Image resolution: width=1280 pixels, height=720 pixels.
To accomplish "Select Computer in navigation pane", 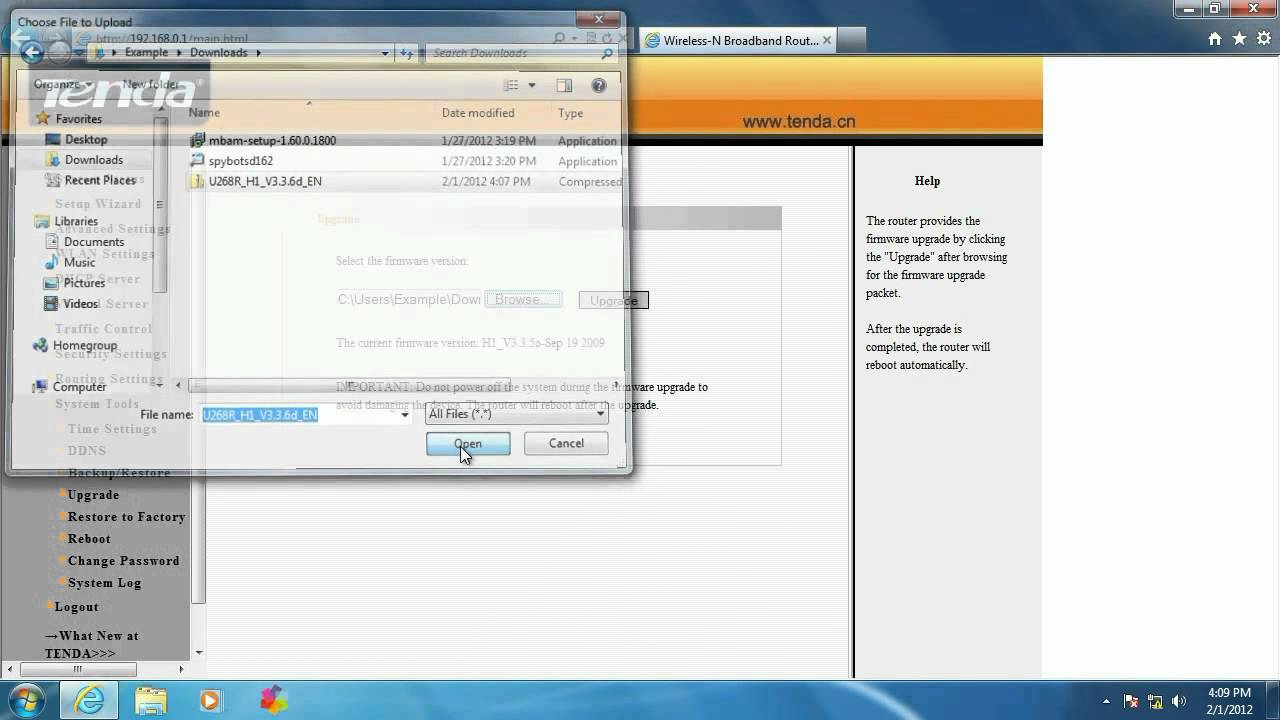I will point(79,387).
